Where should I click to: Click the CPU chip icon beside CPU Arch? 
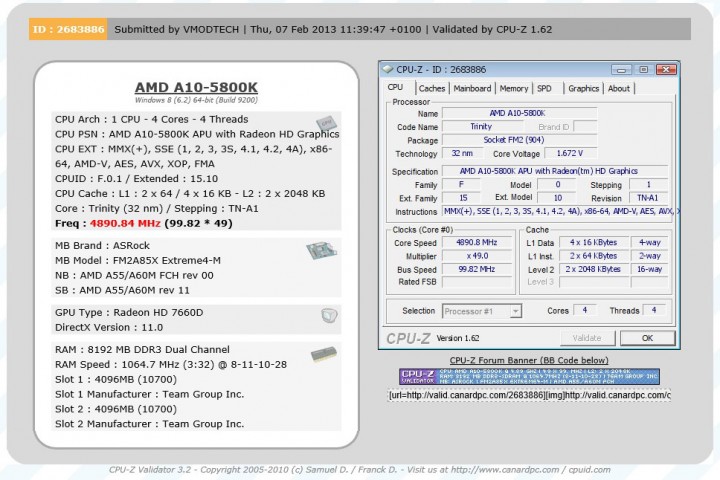(x=326, y=123)
